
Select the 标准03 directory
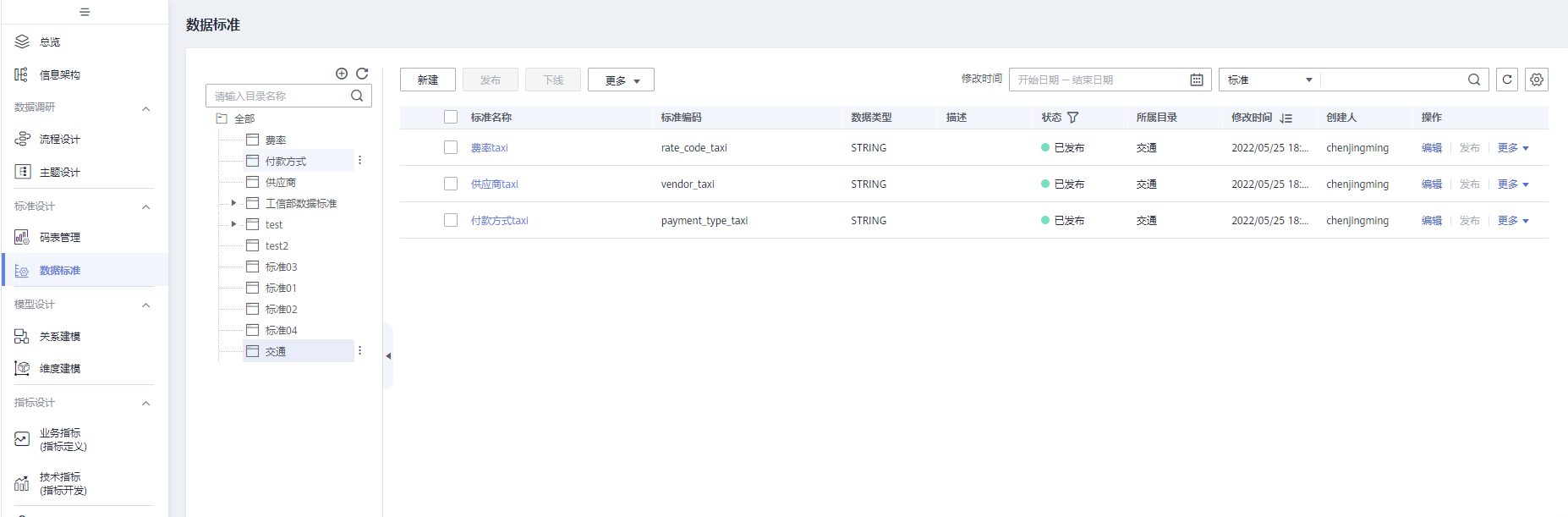pyautogui.click(x=281, y=267)
